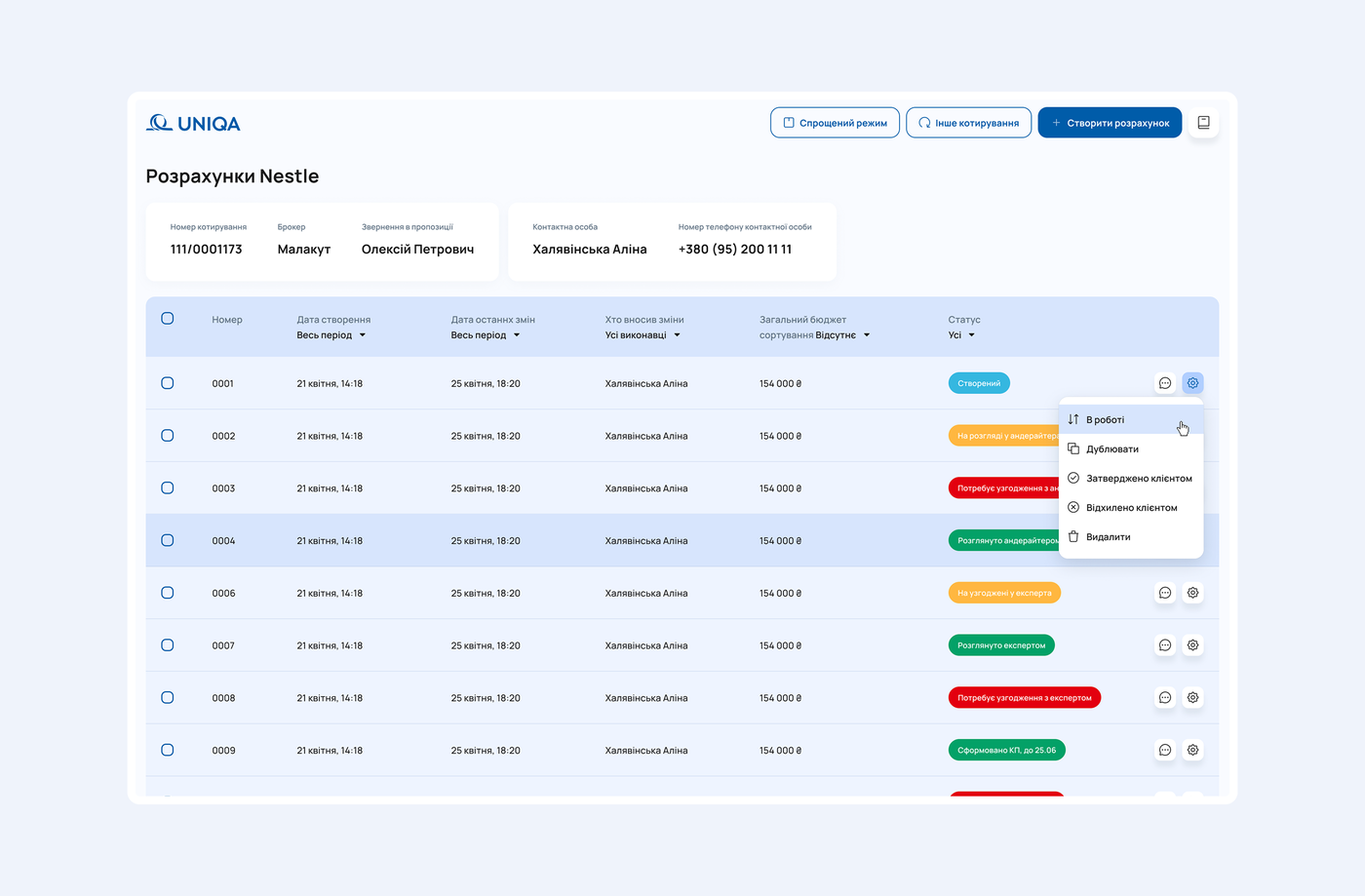Image resolution: width=1365 pixels, height=896 pixels.
Task: Open comments for row 0006
Action: [x=1164, y=593]
